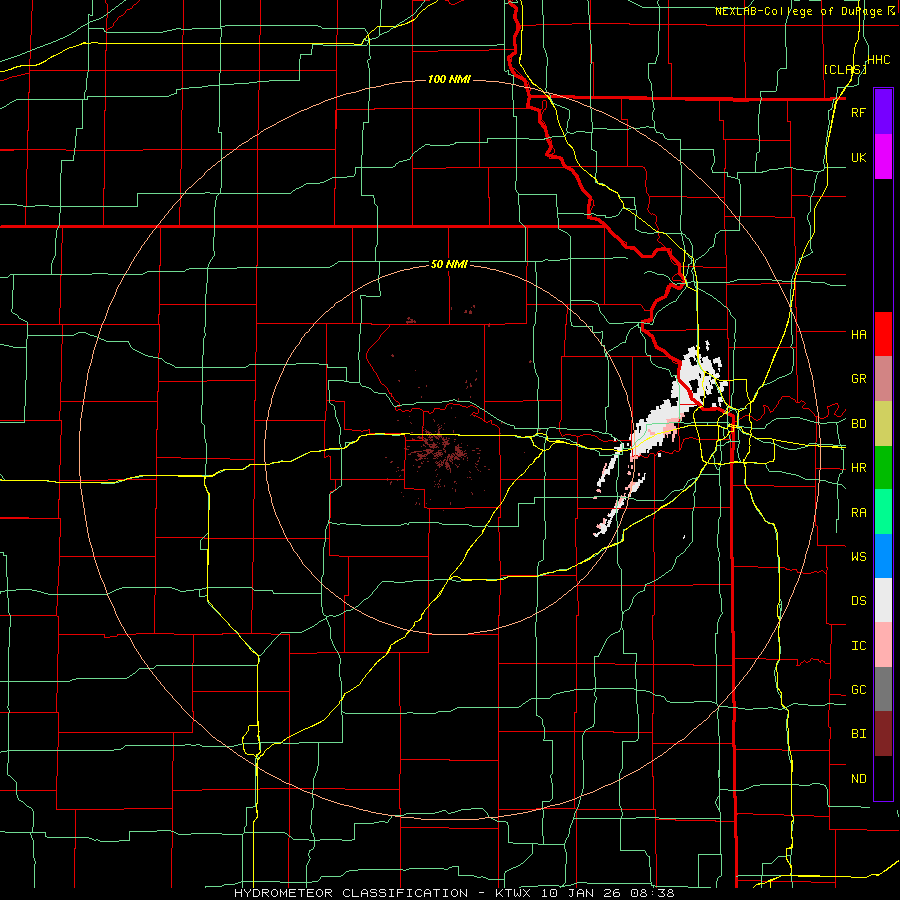This screenshot has height=900, width=900.
Task: Click the UK legend label
Action: tap(858, 157)
